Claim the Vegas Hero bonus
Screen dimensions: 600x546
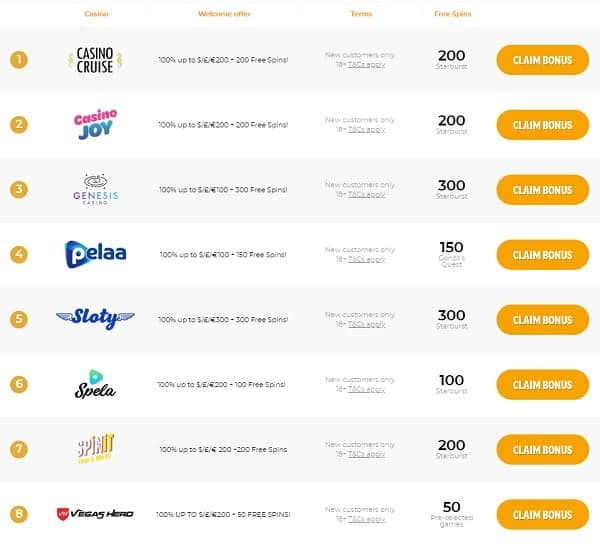tap(542, 514)
